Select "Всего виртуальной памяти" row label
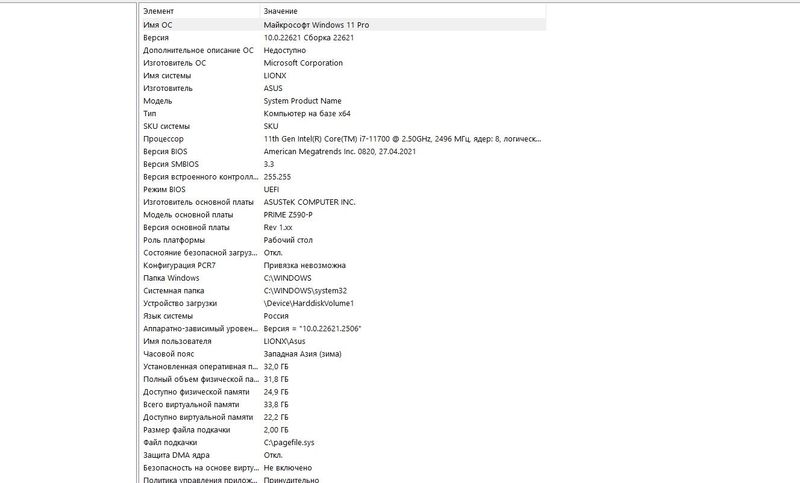800x483 pixels. [191, 404]
